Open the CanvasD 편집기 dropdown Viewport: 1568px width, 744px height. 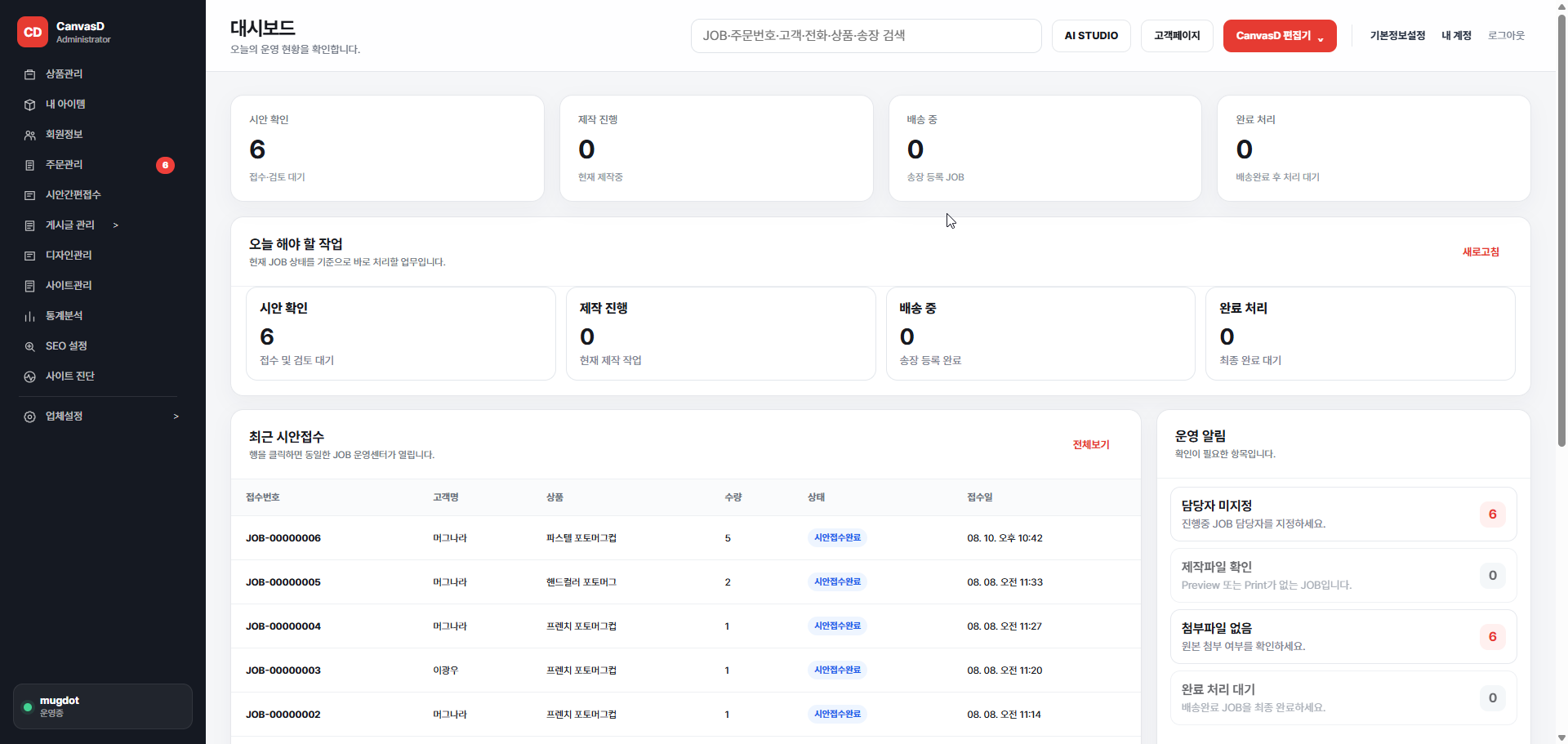click(x=1280, y=36)
